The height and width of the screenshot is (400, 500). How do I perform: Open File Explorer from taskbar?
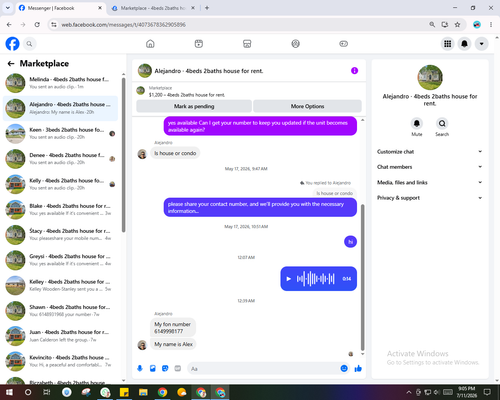pyautogui.click(x=143, y=392)
